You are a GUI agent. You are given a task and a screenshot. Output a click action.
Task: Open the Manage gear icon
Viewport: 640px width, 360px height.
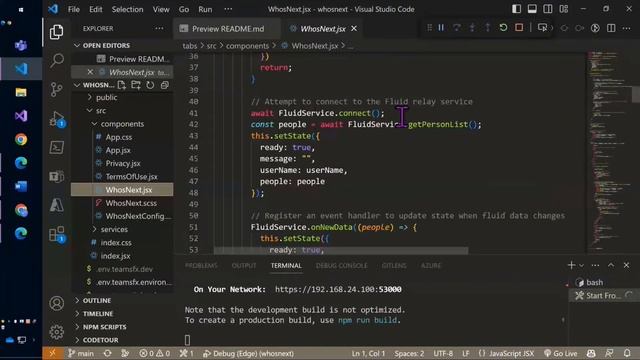coord(57,332)
